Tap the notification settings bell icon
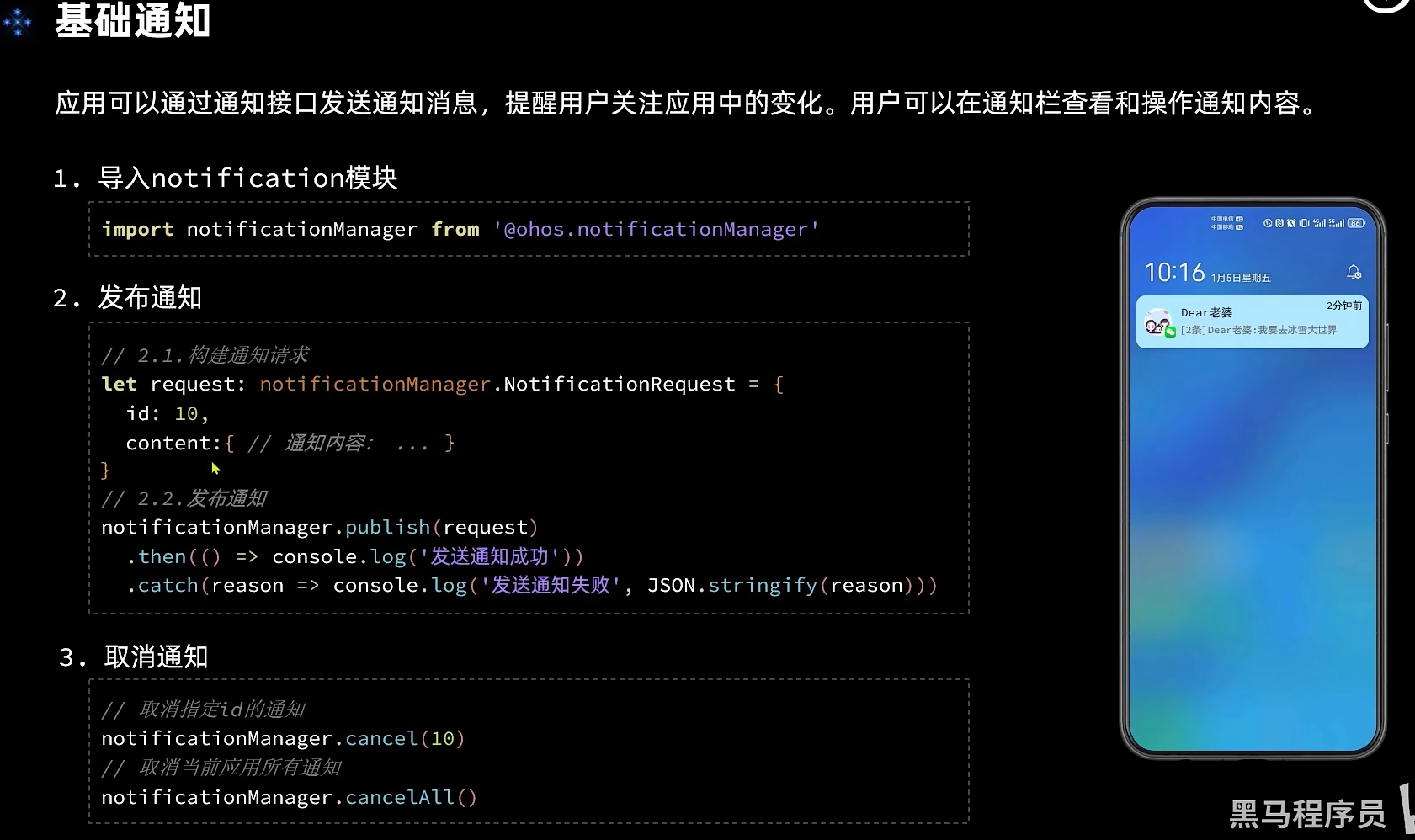Viewport: 1415px width, 840px height. pos(1354,272)
